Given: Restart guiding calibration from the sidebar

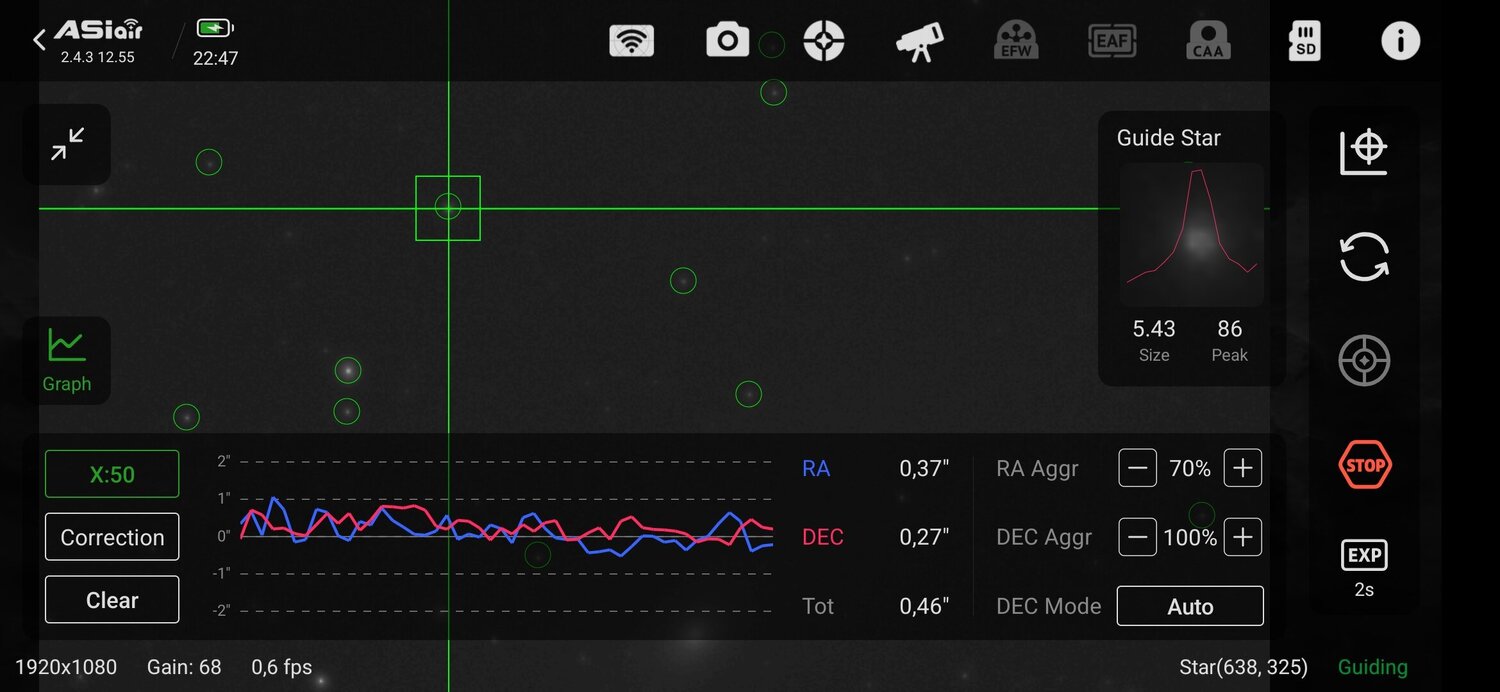Looking at the screenshot, I should (x=1364, y=257).
